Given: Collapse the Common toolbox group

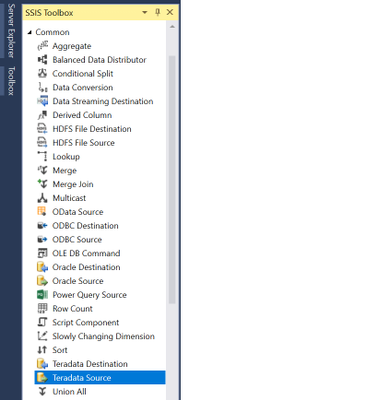Looking at the screenshot, I should 30,32.
